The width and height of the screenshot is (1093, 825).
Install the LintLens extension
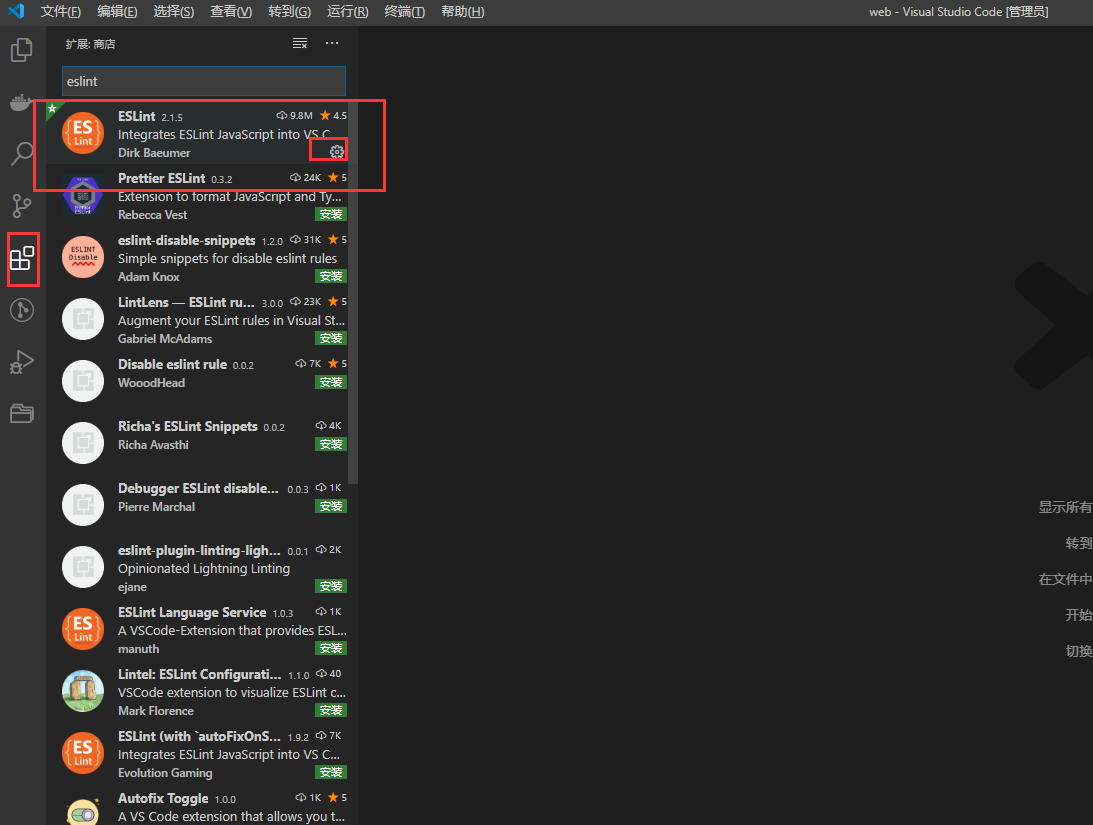tap(330, 338)
